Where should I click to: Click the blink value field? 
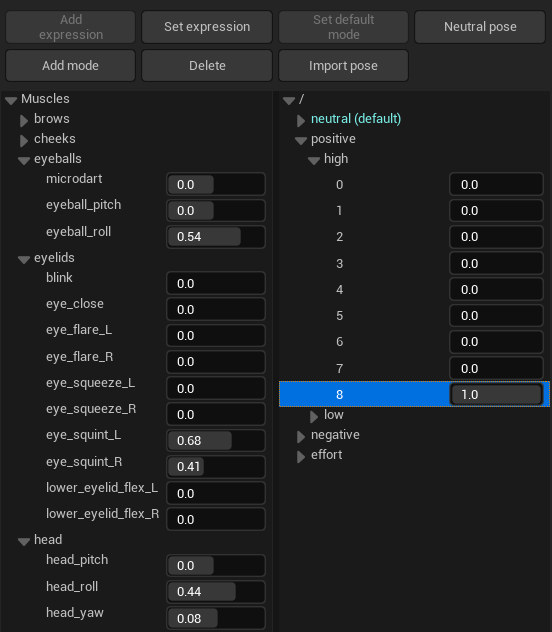tap(216, 283)
